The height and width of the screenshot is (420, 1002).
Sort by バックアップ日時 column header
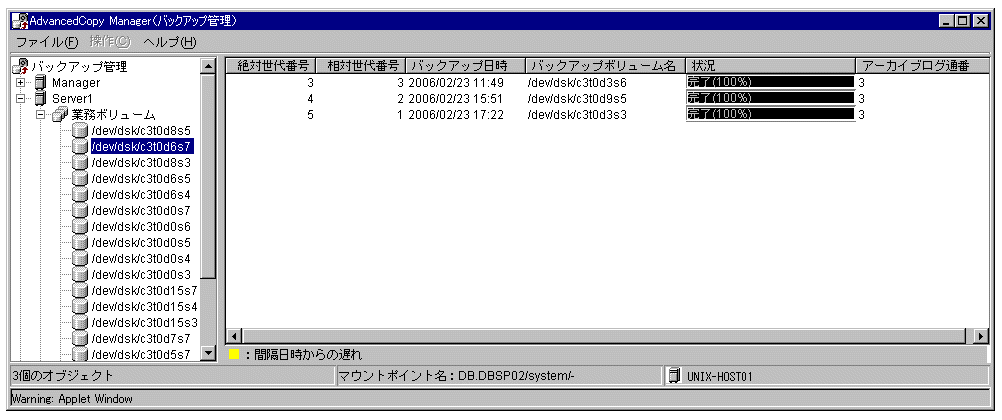coord(466,66)
